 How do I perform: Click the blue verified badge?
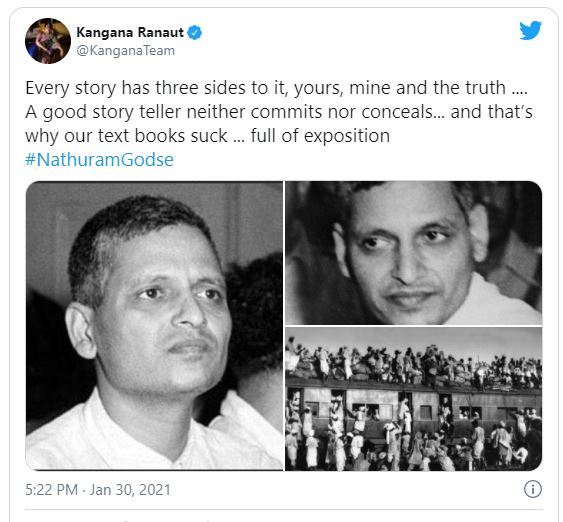point(195,33)
